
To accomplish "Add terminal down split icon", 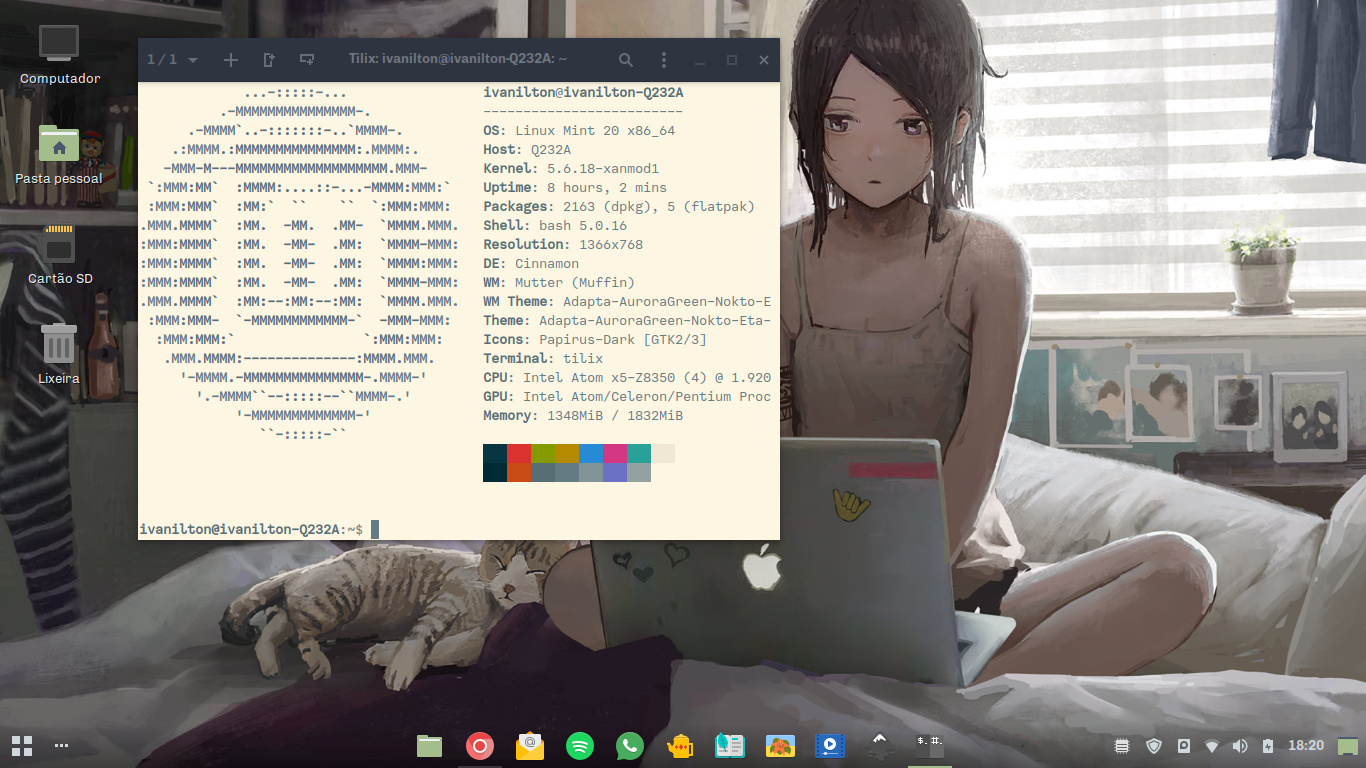I will 307,60.
